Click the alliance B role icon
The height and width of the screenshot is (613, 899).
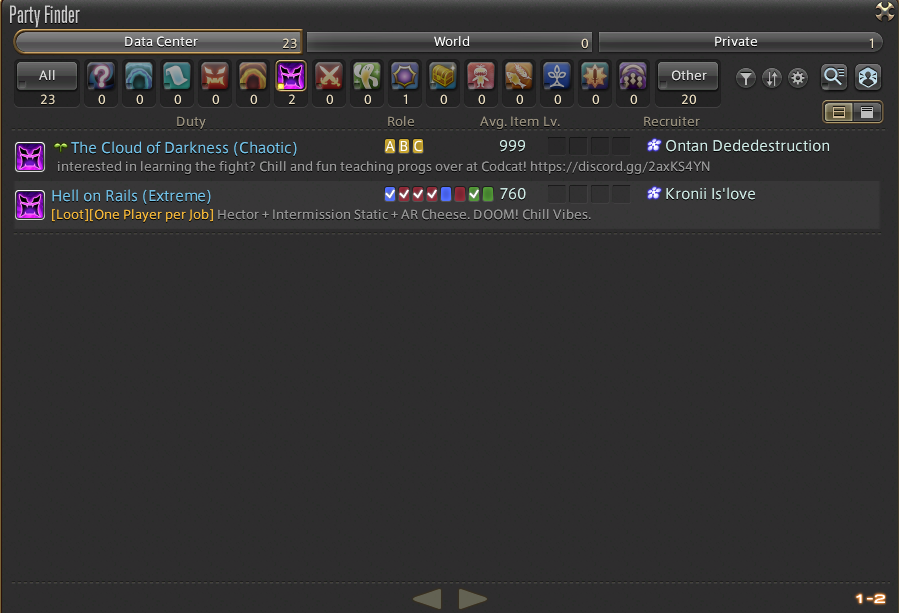tap(404, 146)
